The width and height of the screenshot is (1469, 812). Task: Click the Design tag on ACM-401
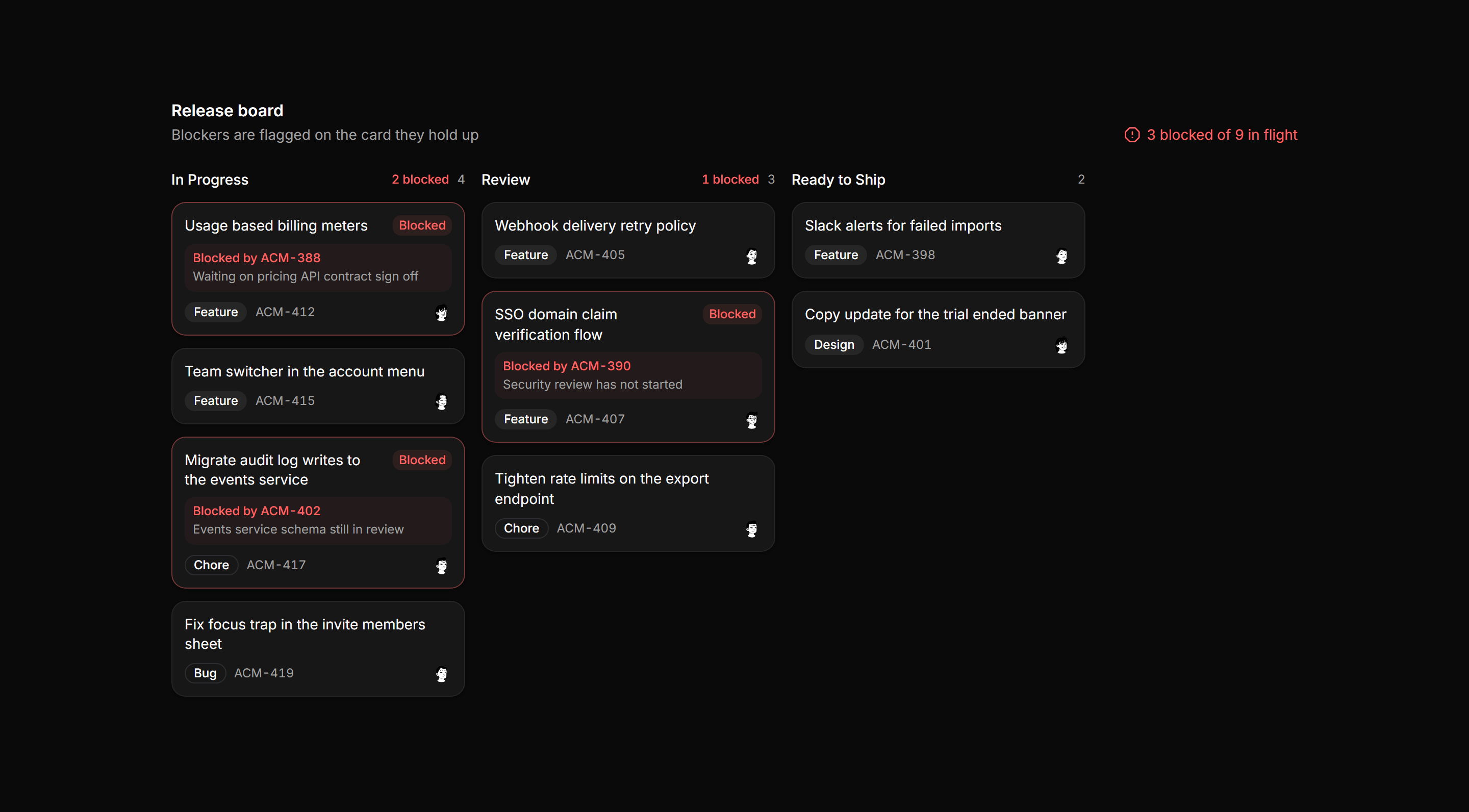(x=834, y=345)
